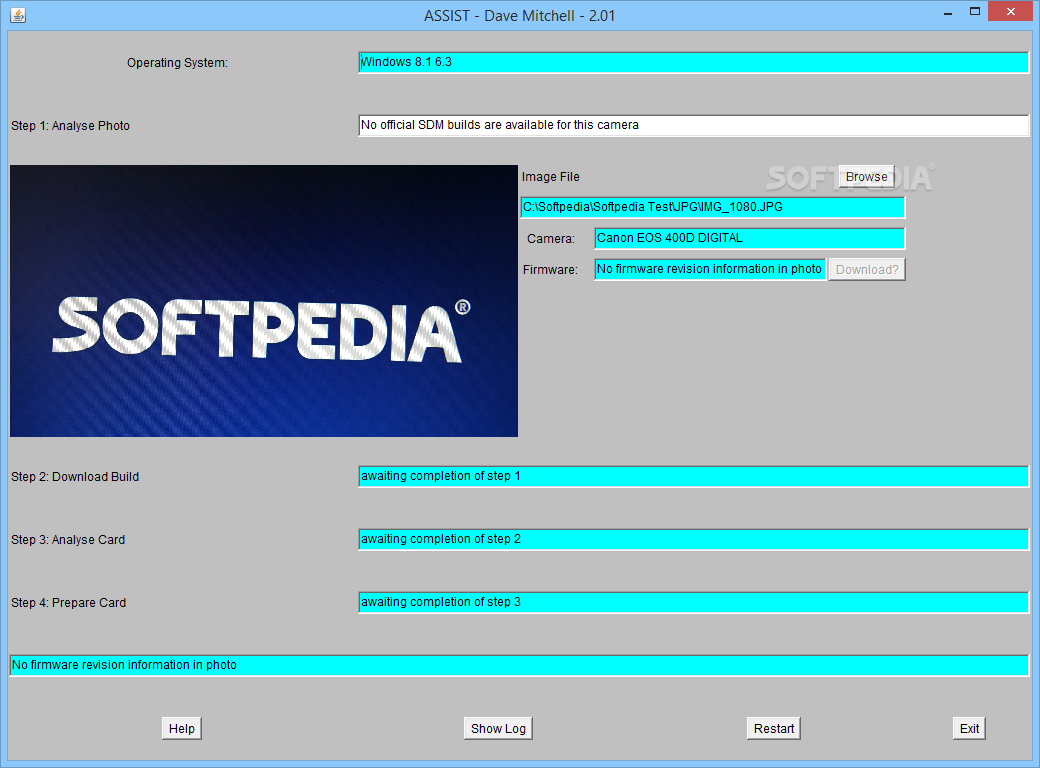Click the Browse button for image file

point(866,176)
